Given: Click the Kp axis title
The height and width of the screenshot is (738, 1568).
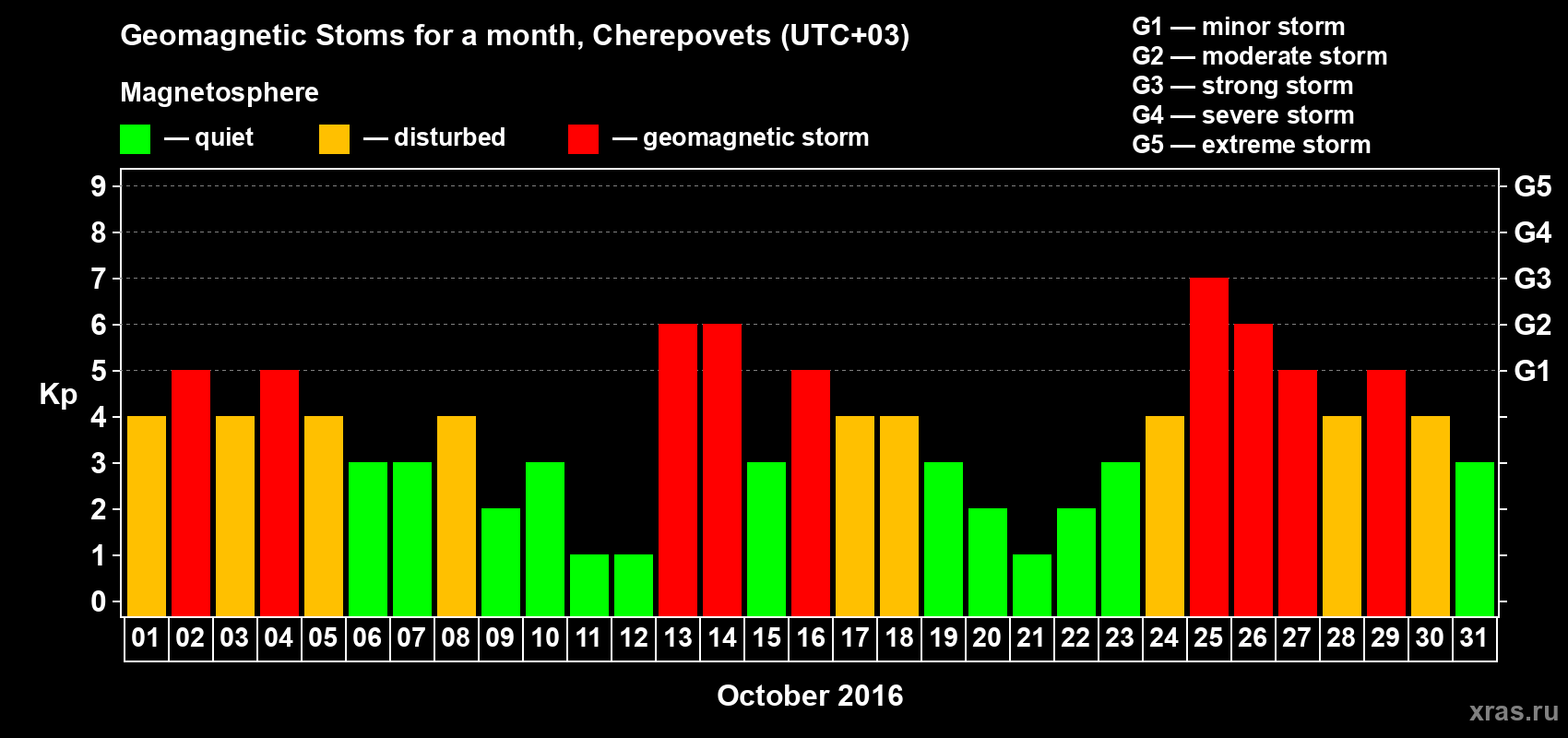Looking at the screenshot, I should (x=58, y=395).
